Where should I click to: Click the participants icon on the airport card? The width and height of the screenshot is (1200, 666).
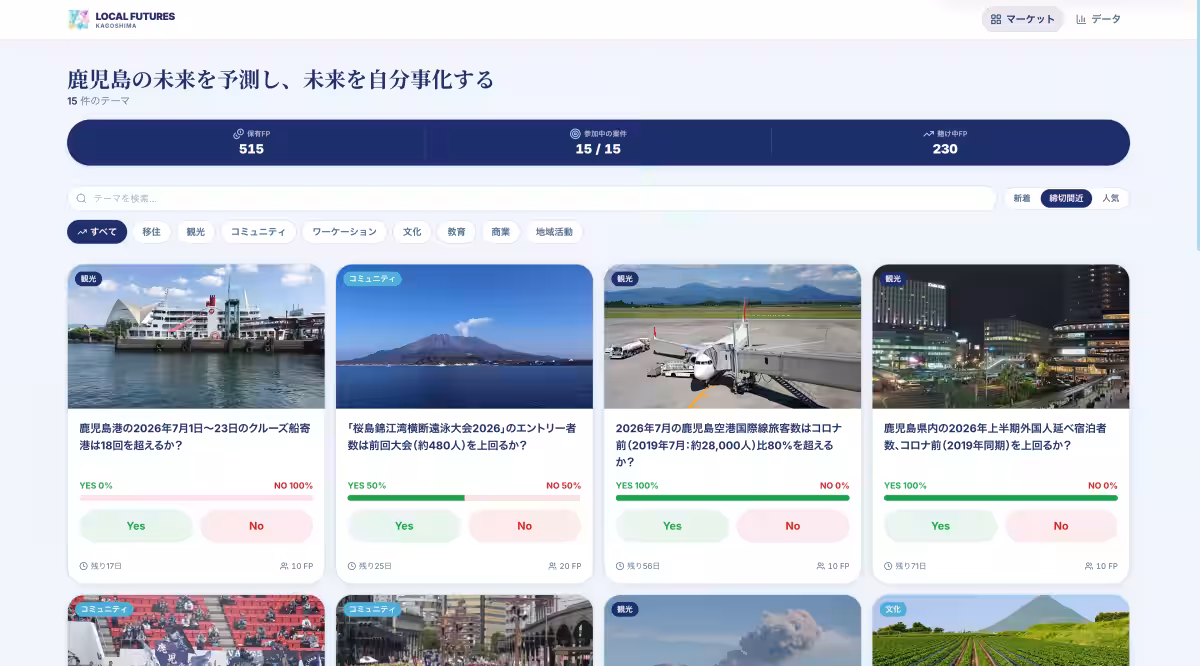click(x=820, y=566)
